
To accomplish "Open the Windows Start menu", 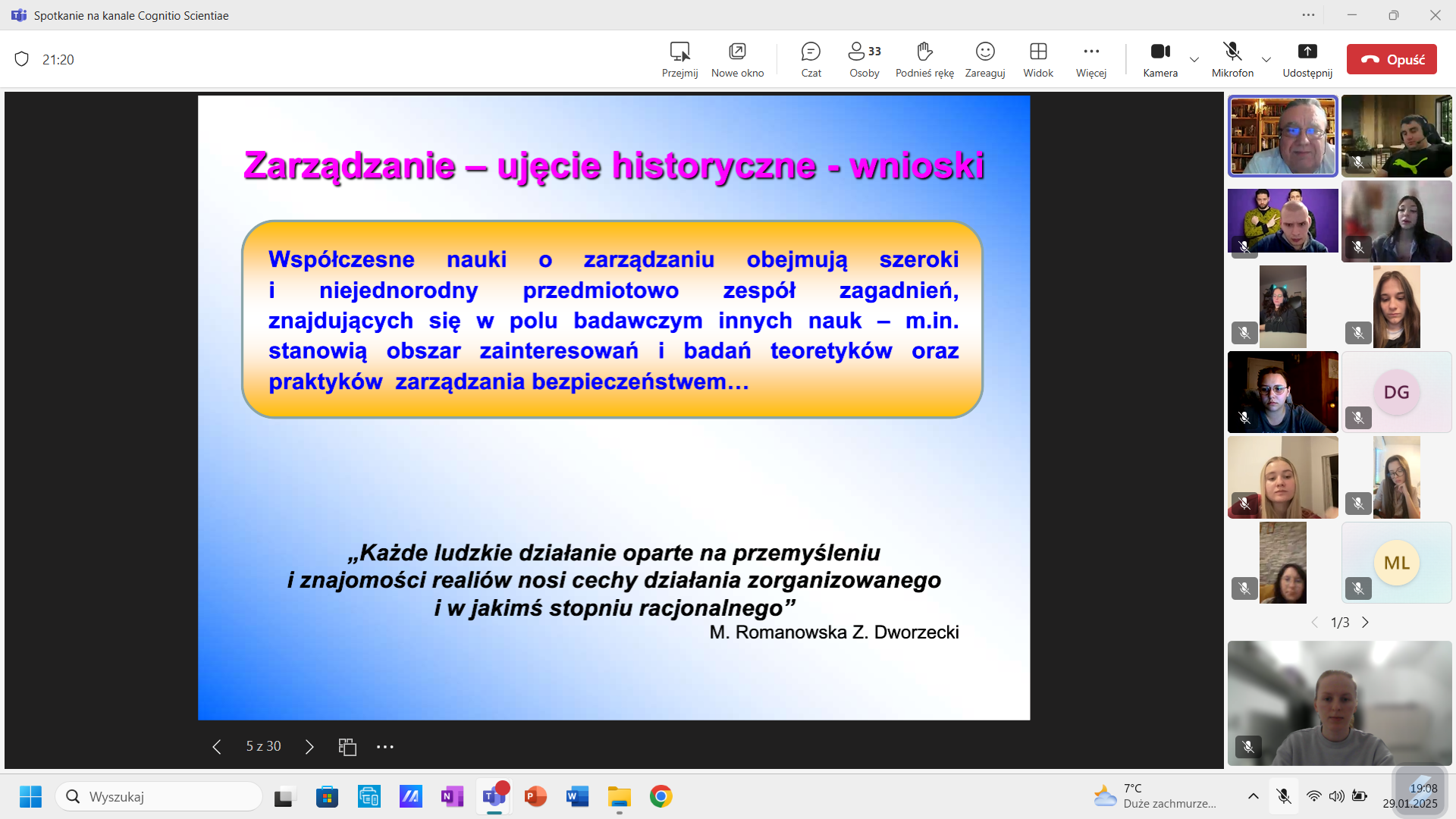I will point(30,796).
